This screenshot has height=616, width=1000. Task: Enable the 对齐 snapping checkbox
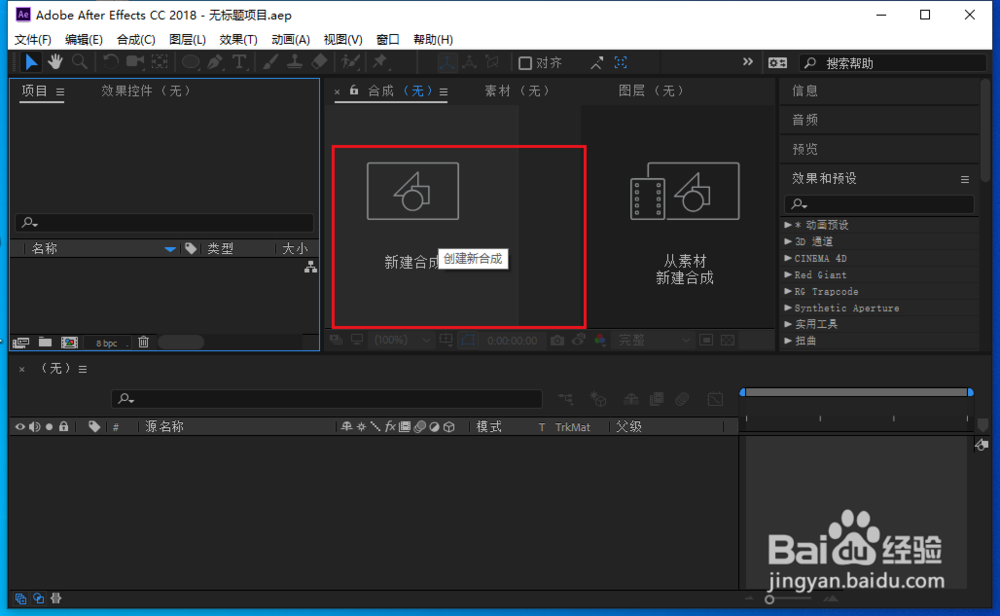525,62
